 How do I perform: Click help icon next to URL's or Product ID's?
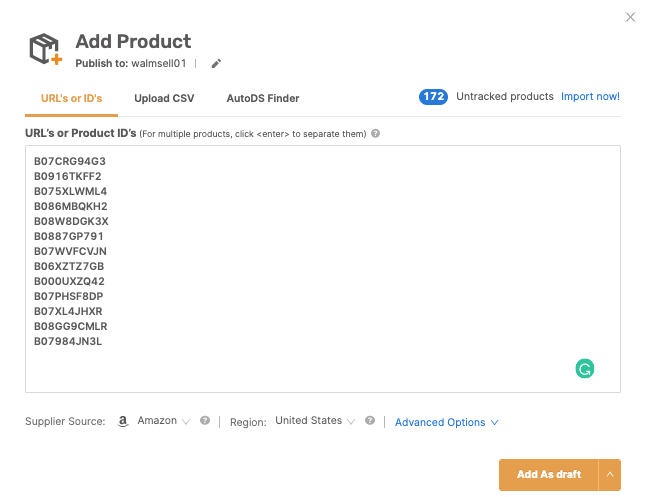click(375, 134)
